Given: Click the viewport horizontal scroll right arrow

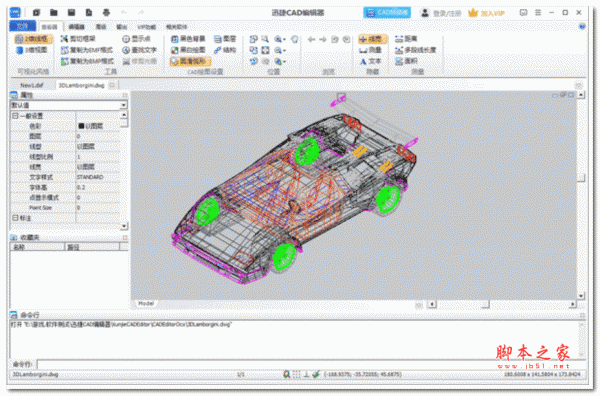Looking at the screenshot, I should coord(572,304).
